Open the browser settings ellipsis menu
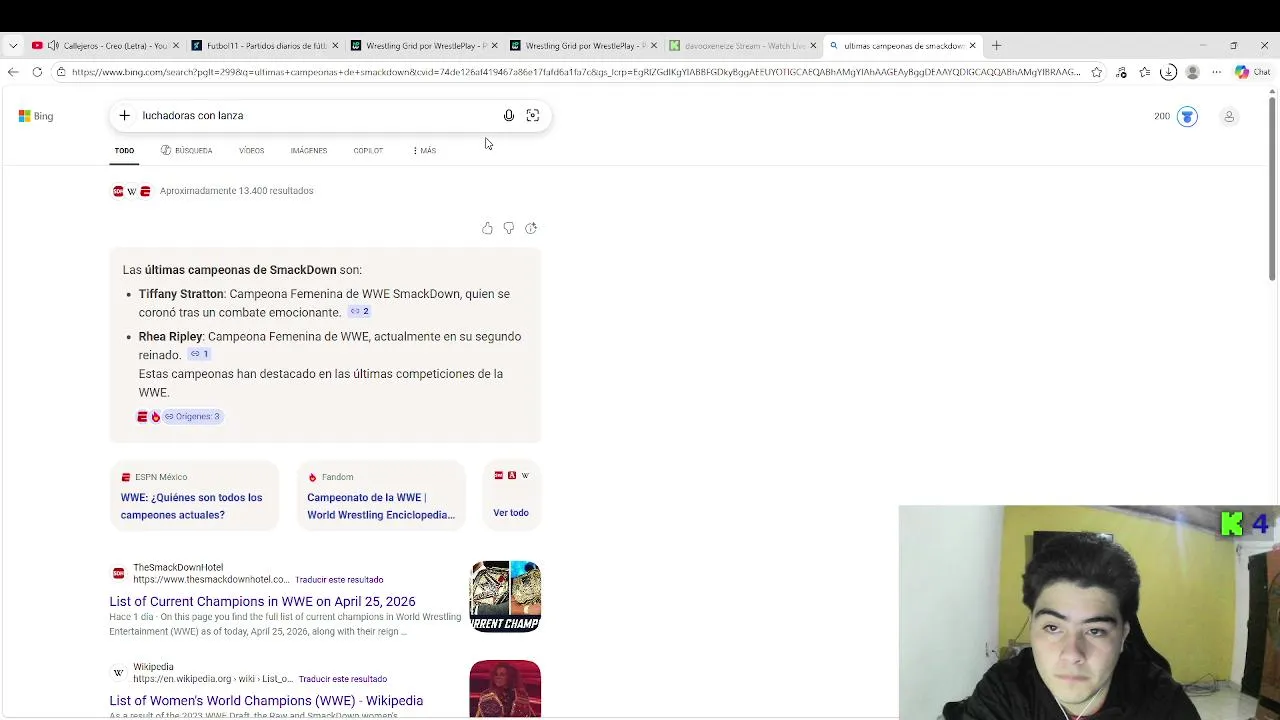The image size is (1280, 720). pos(1216,72)
